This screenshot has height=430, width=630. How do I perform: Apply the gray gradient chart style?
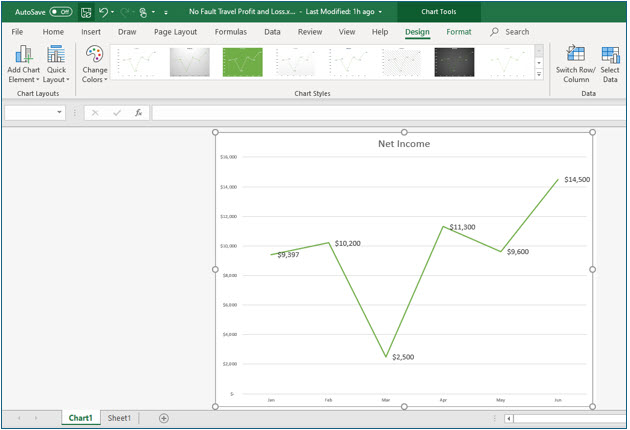190,62
